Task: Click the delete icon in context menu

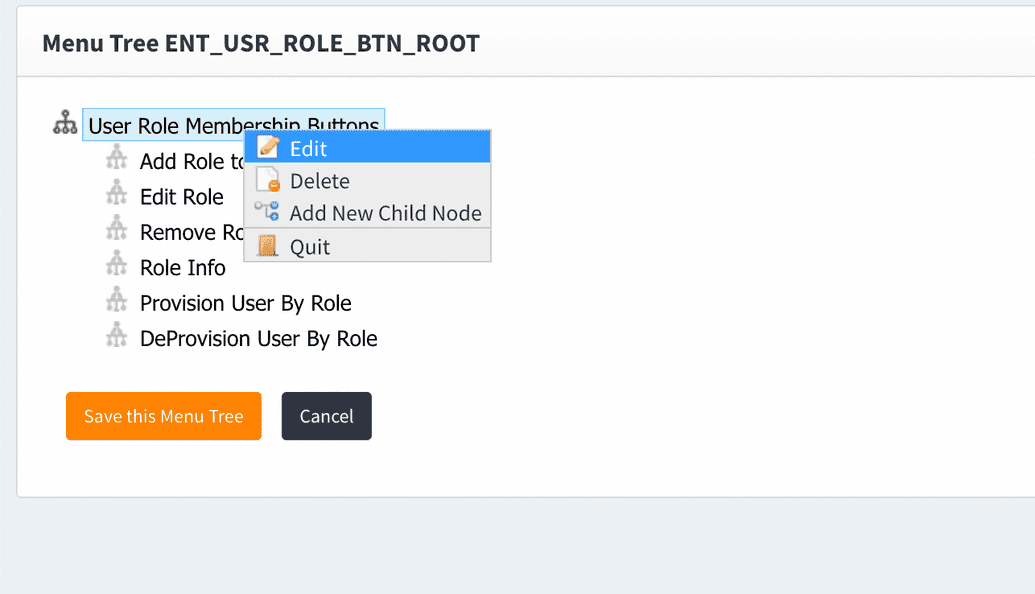Action: (x=268, y=180)
